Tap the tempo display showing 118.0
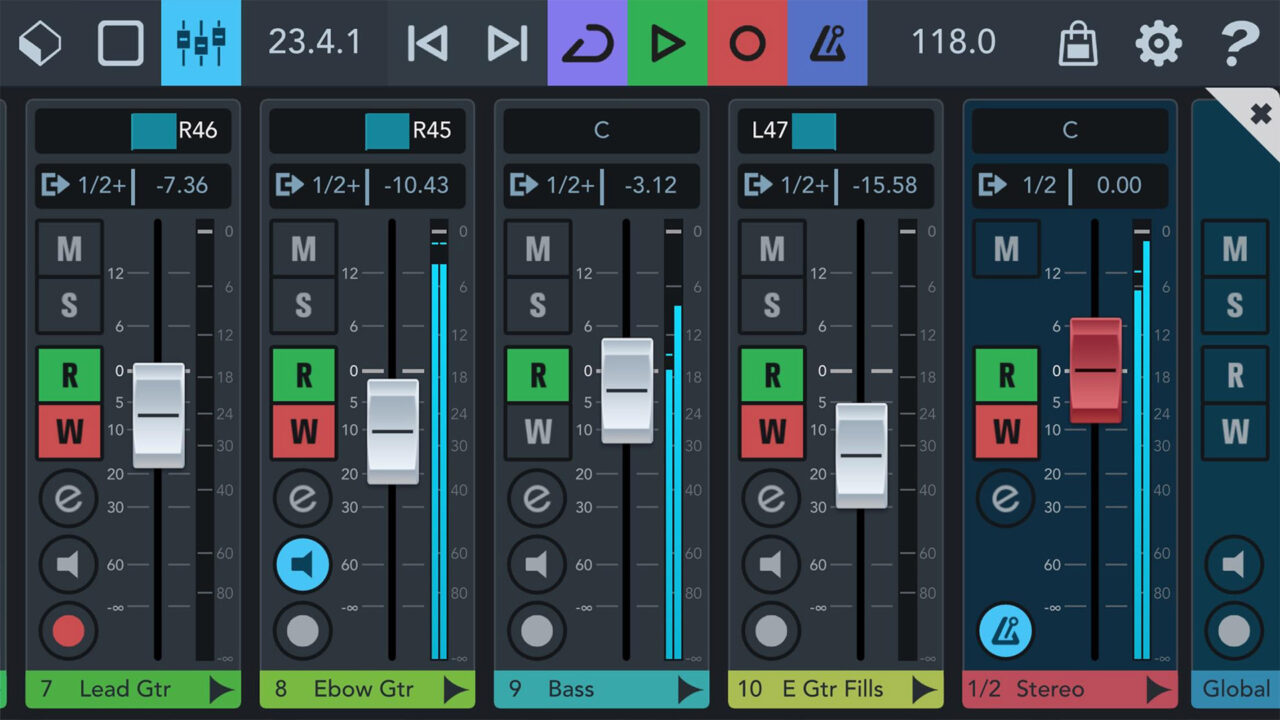 [x=951, y=42]
